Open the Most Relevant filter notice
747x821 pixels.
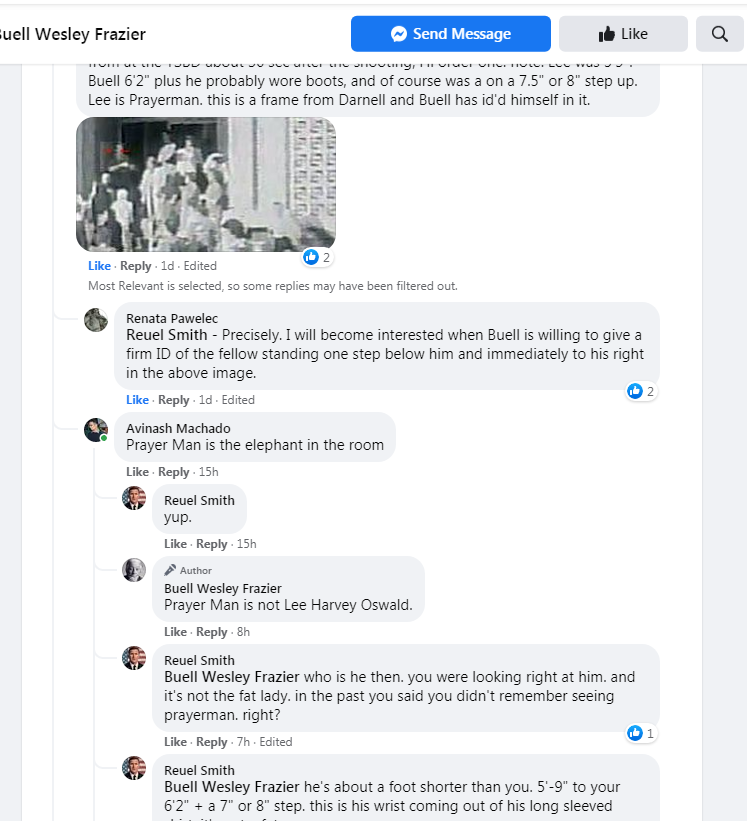pyautogui.click(x=273, y=286)
